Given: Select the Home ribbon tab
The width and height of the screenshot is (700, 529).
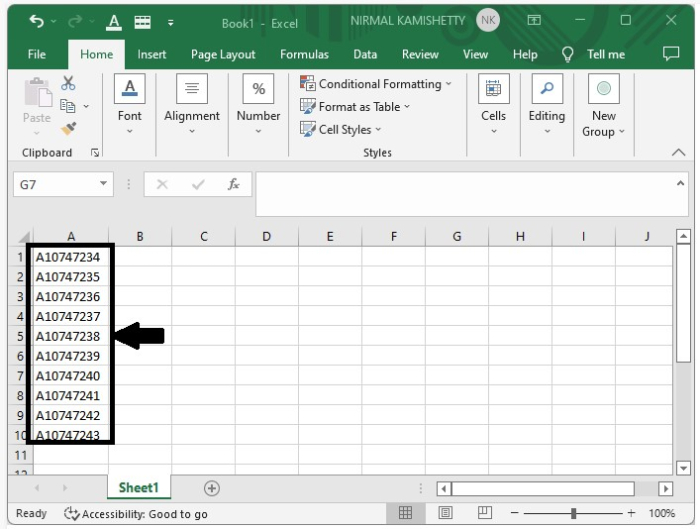Looking at the screenshot, I should click(x=96, y=54).
